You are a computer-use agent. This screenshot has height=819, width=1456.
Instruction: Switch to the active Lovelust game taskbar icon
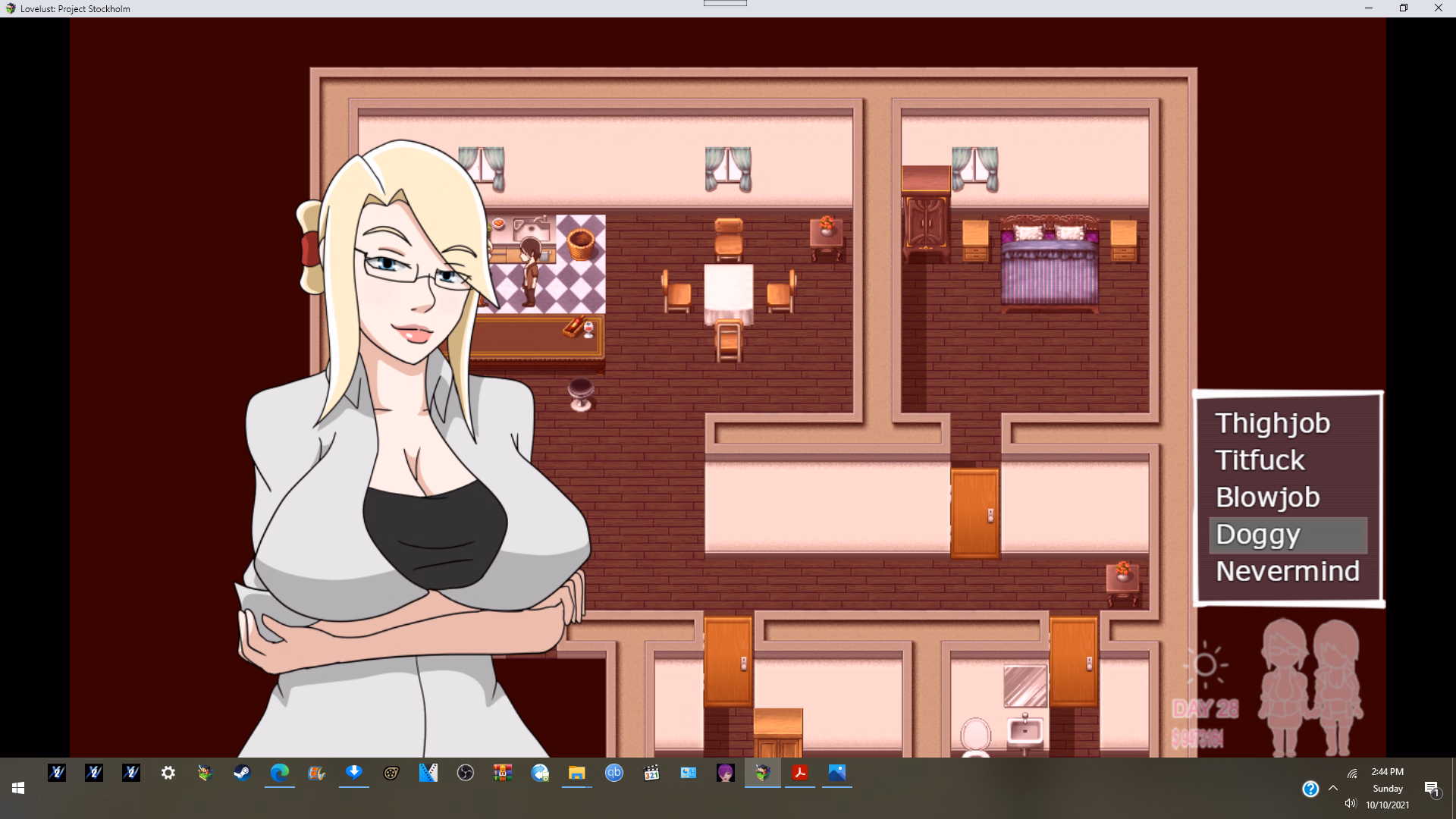click(763, 773)
